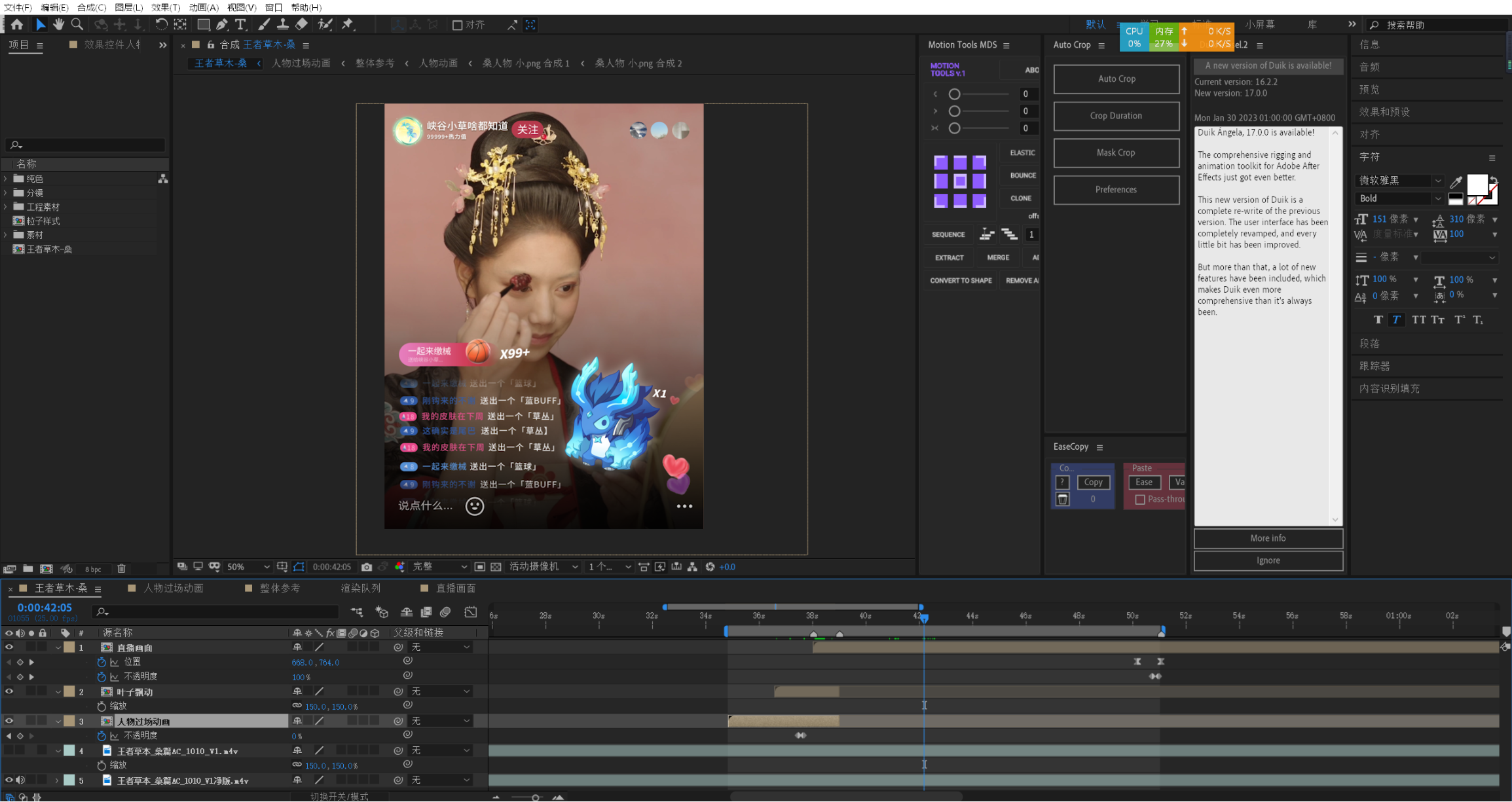The height and width of the screenshot is (802, 1512).
Task: Enable motion blur for timeline layers
Action: click(445, 612)
